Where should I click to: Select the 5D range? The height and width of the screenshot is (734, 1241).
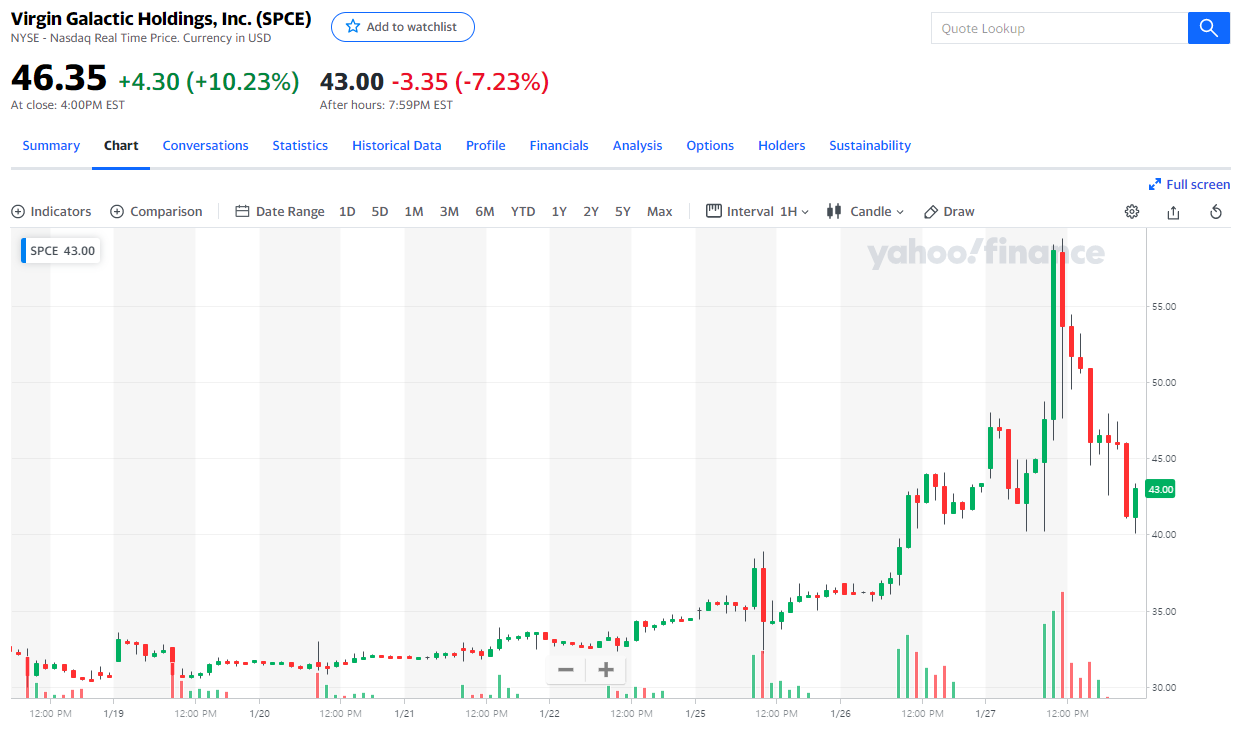(x=380, y=212)
